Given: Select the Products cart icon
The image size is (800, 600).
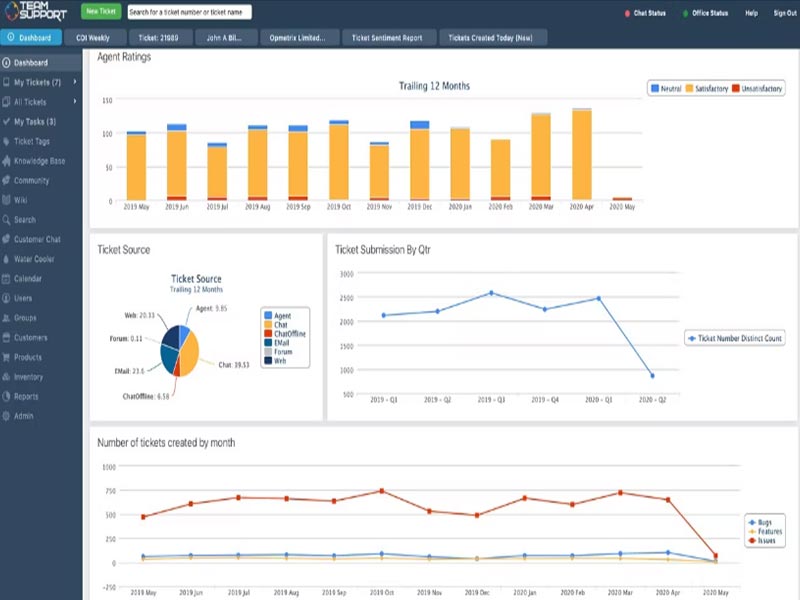Looking at the screenshot, I should pos(7,357).
